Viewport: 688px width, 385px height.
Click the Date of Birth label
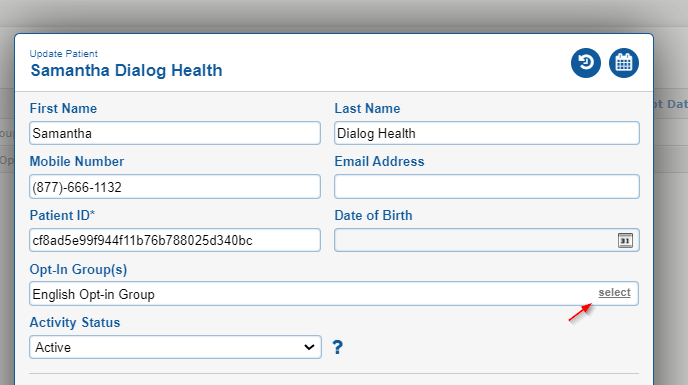click(373, 215)
